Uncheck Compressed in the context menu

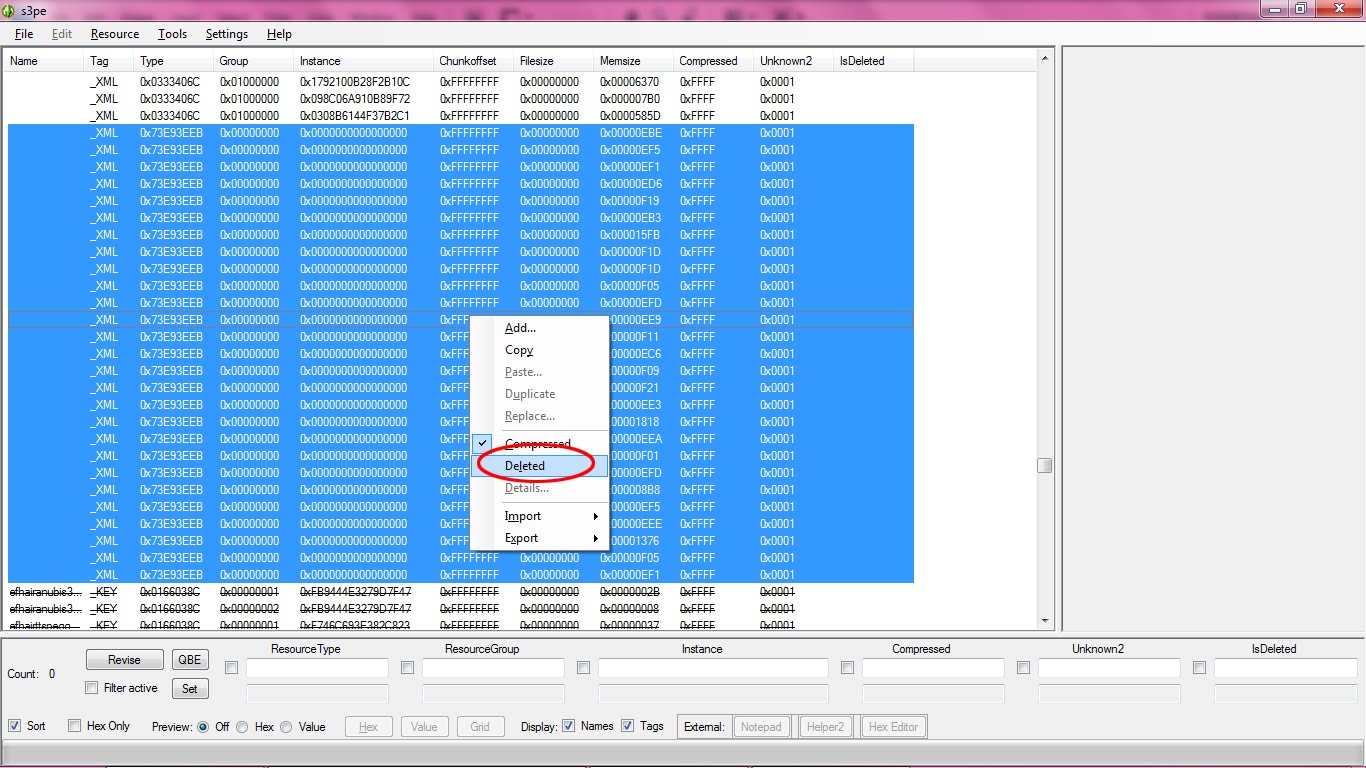(539, 443)
